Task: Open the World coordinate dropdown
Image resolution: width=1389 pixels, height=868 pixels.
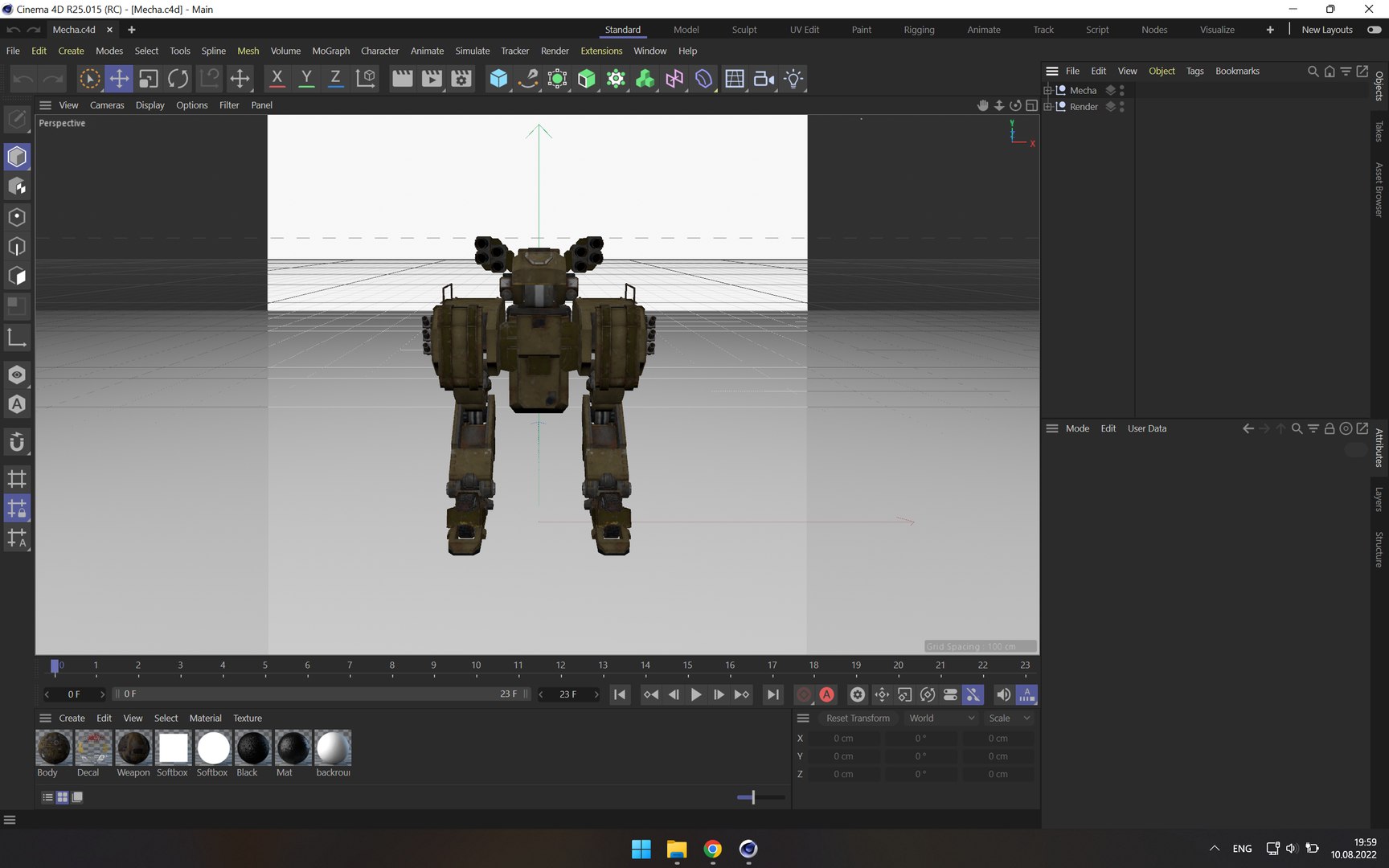Action: coord(941,719)
